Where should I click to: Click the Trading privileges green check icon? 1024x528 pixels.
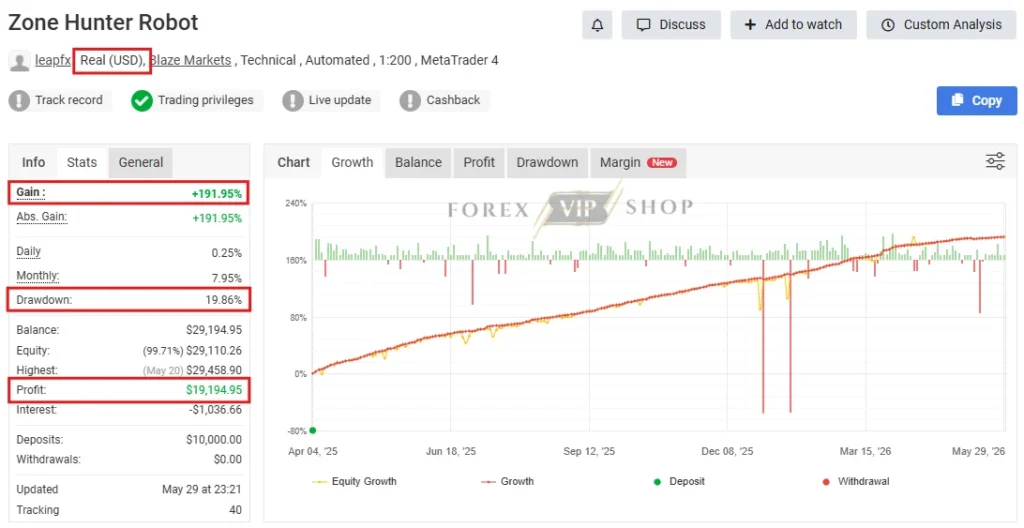142,101
